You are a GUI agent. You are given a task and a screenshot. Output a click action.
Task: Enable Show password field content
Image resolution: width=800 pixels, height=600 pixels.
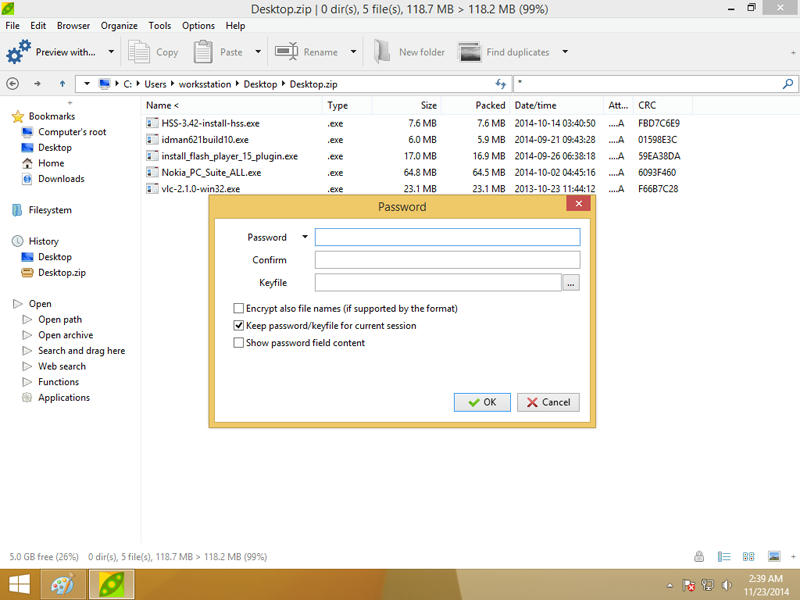pos(238,342)
